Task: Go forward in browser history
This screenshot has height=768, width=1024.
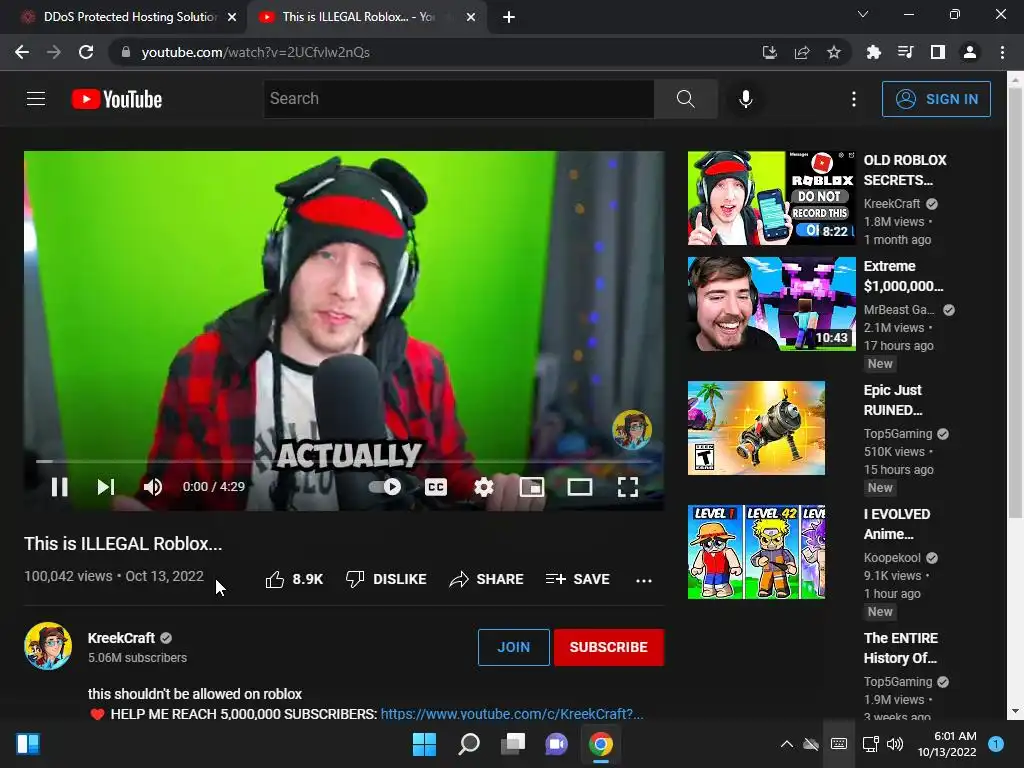Action: 54,52
